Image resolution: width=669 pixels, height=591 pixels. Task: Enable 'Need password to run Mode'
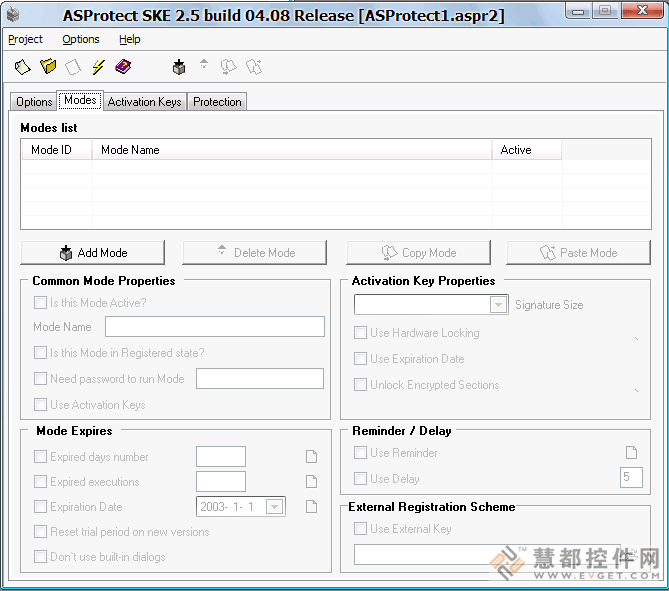40,378
